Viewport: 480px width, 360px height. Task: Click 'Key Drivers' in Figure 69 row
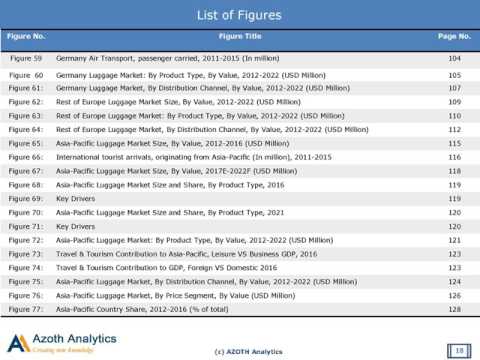(75, 199)
